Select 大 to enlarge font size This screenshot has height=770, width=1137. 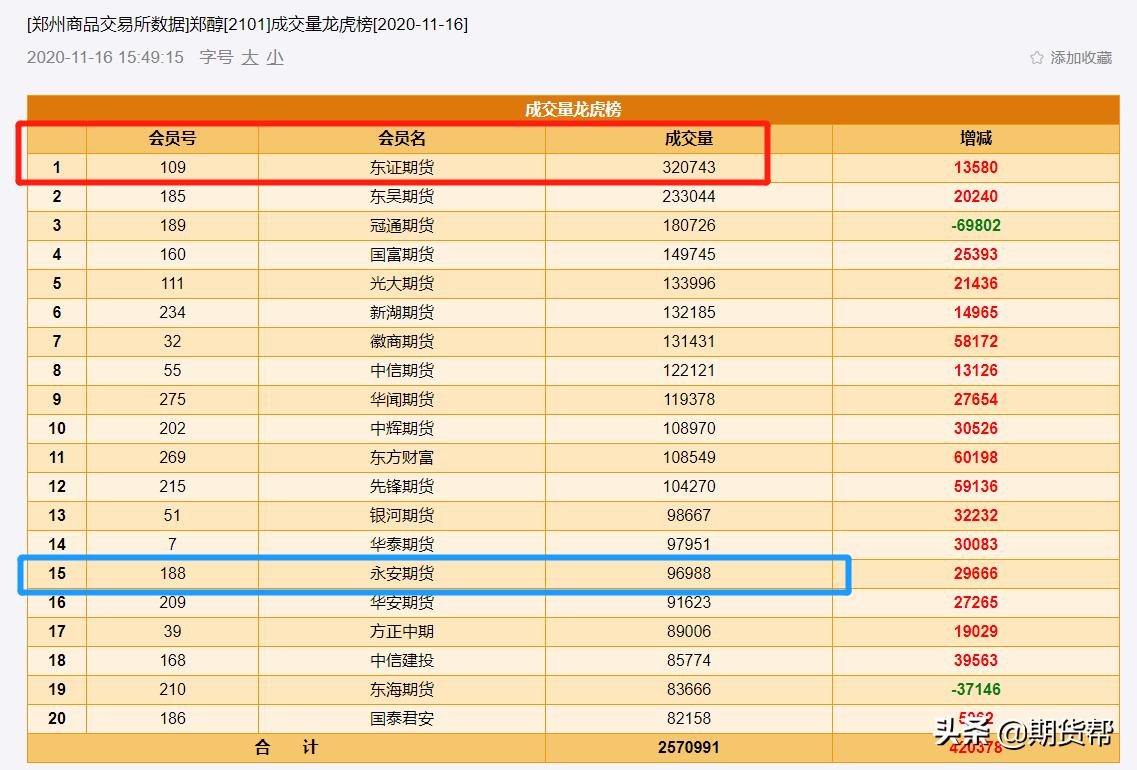[x=248, y=58]
